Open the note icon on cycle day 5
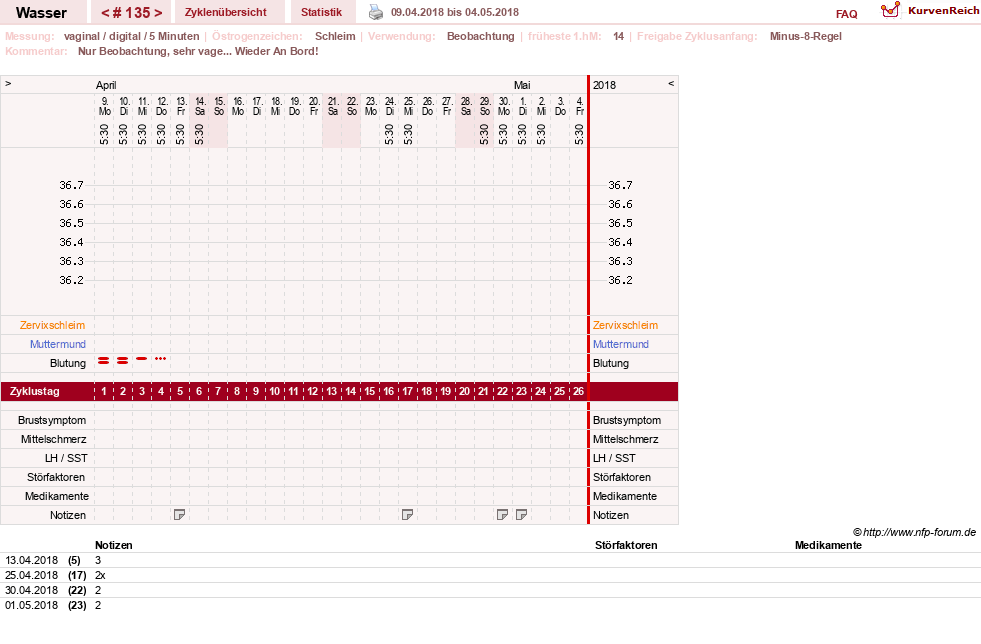This screenshot has width=981, height=644. (x=180, y=515)
